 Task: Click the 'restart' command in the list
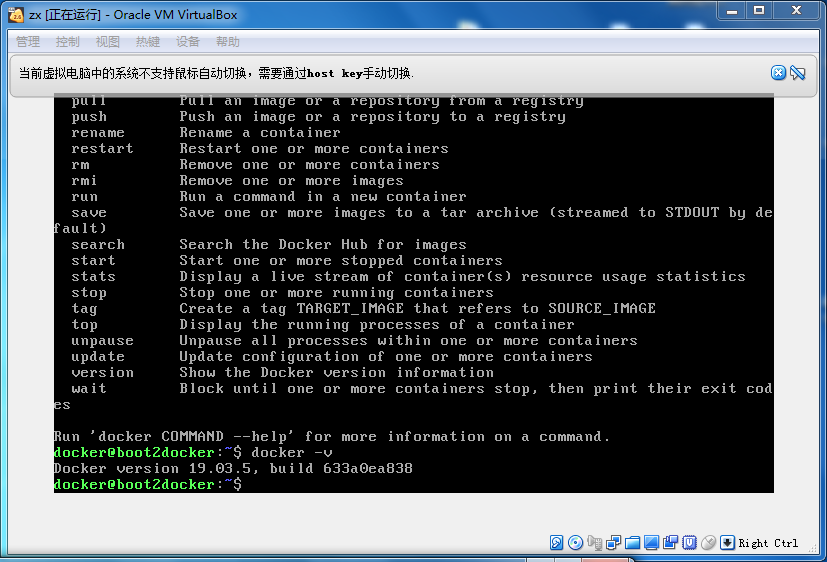click(x=102, y=149)
